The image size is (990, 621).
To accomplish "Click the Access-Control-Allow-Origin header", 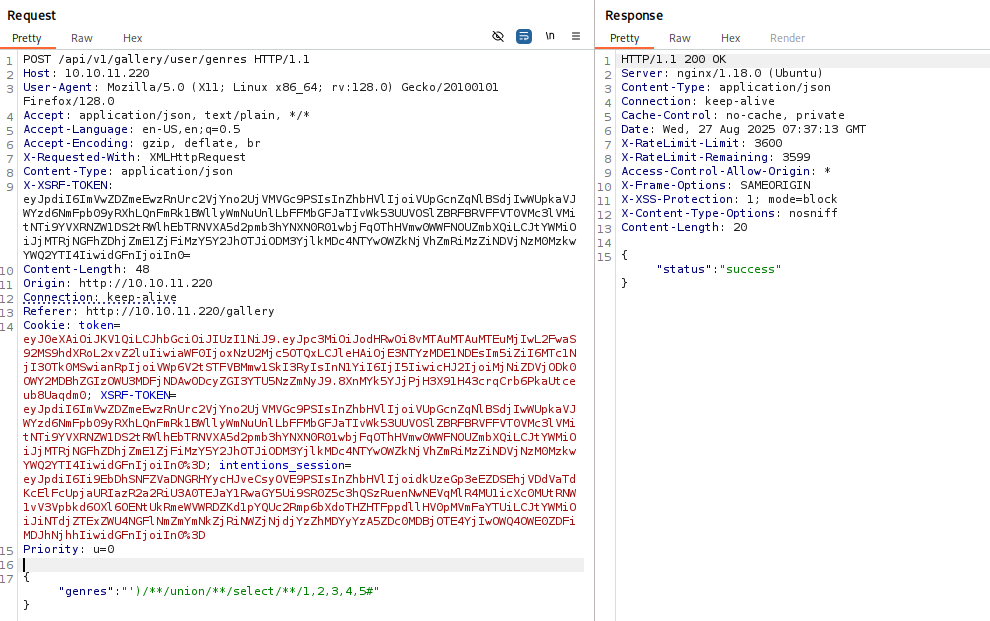I will 726,171.
